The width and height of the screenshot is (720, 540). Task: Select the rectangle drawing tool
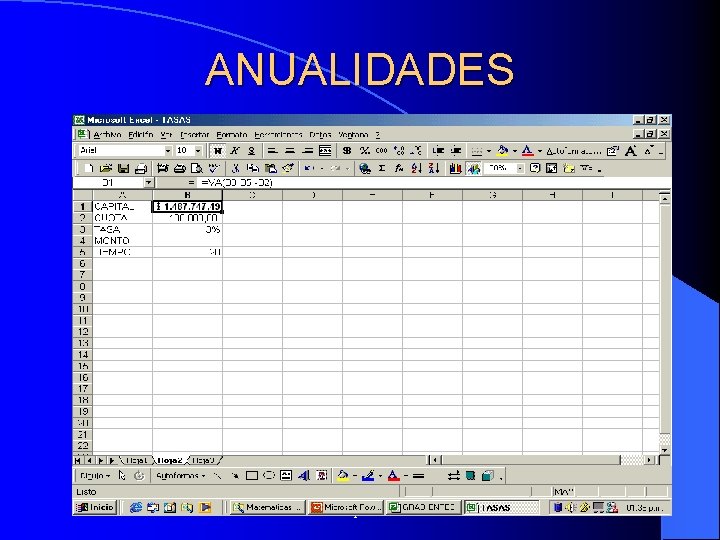point(252,476)
